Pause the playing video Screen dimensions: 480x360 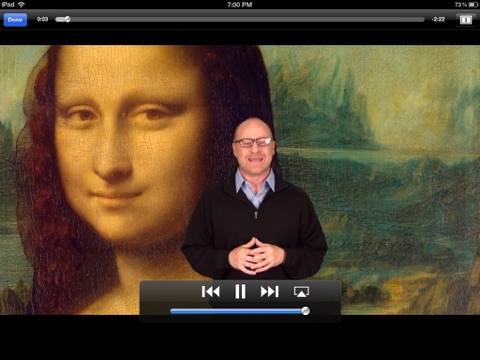tap(240, 292)
